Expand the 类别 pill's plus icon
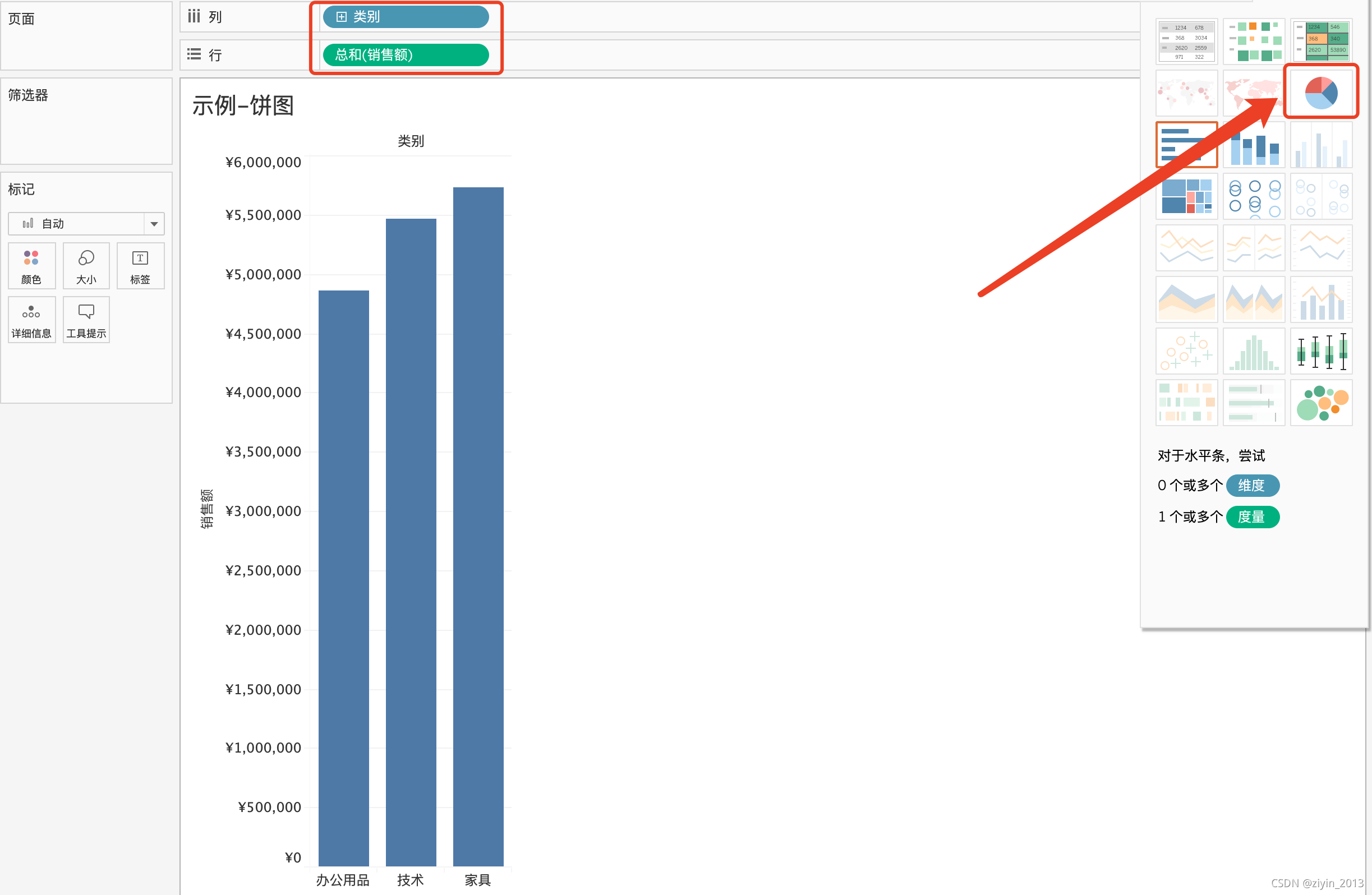Image resolution: width=1372 pixels, height=895 pixels. (x=341, y=17)
